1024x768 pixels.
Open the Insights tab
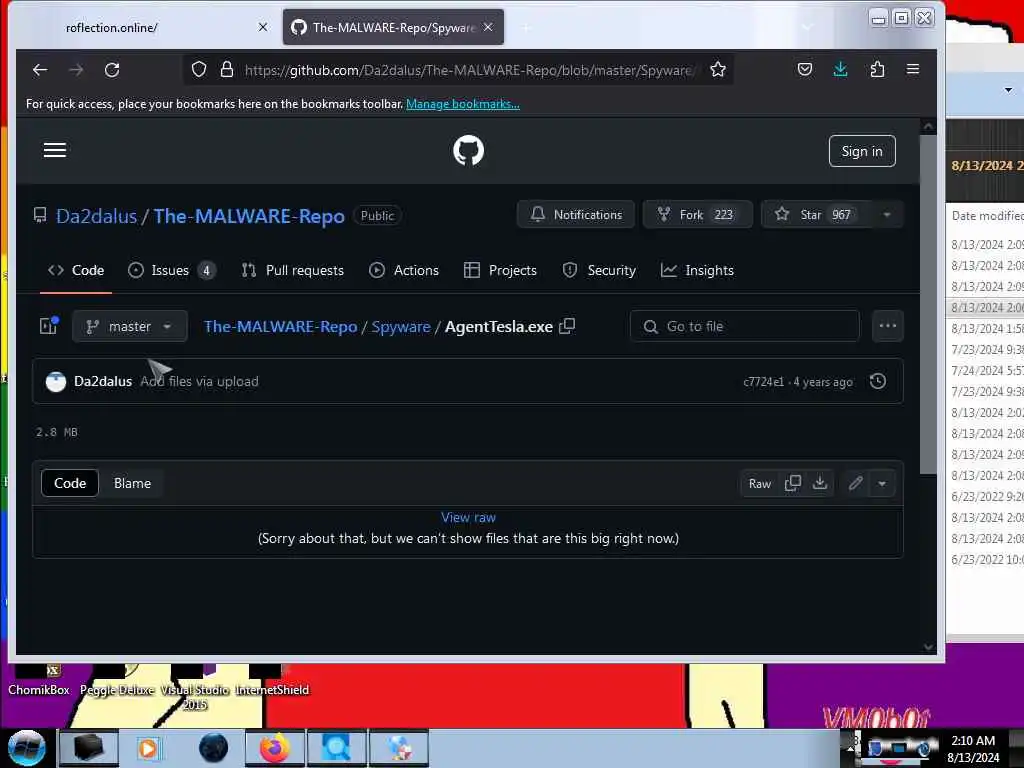(697, 270)
